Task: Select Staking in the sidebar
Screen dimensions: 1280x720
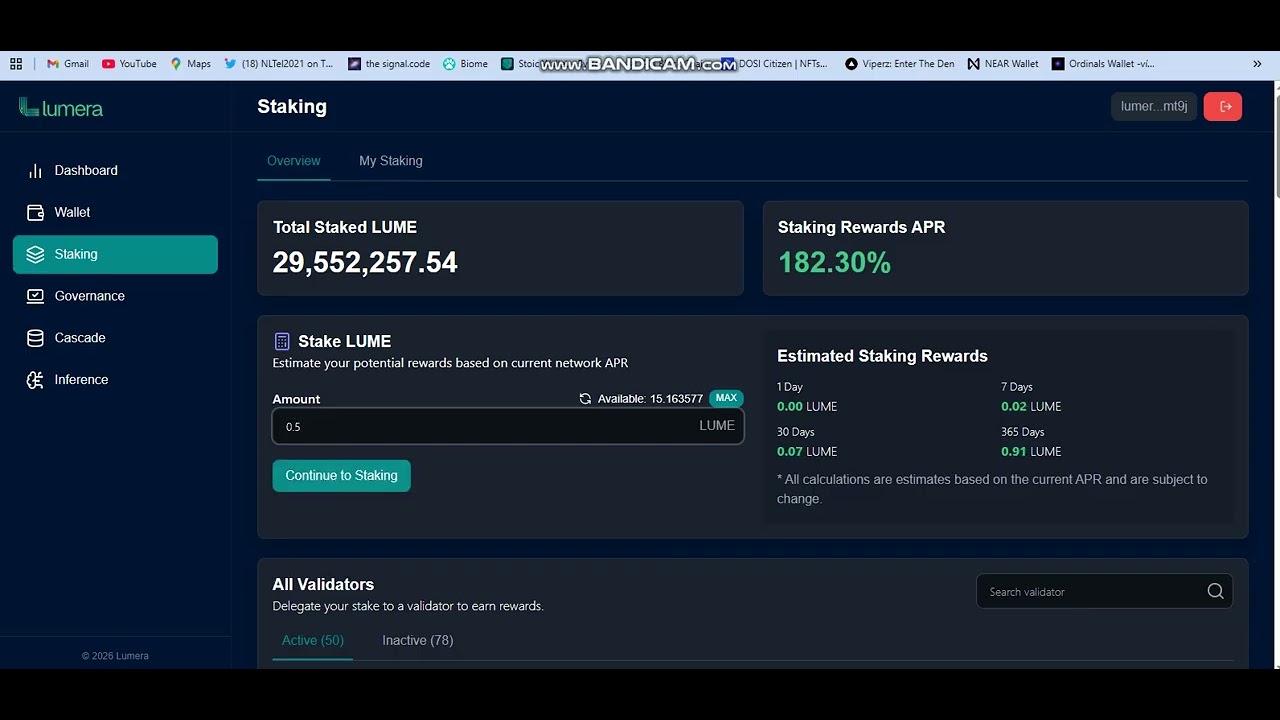Action: click(x=115, y=254)
